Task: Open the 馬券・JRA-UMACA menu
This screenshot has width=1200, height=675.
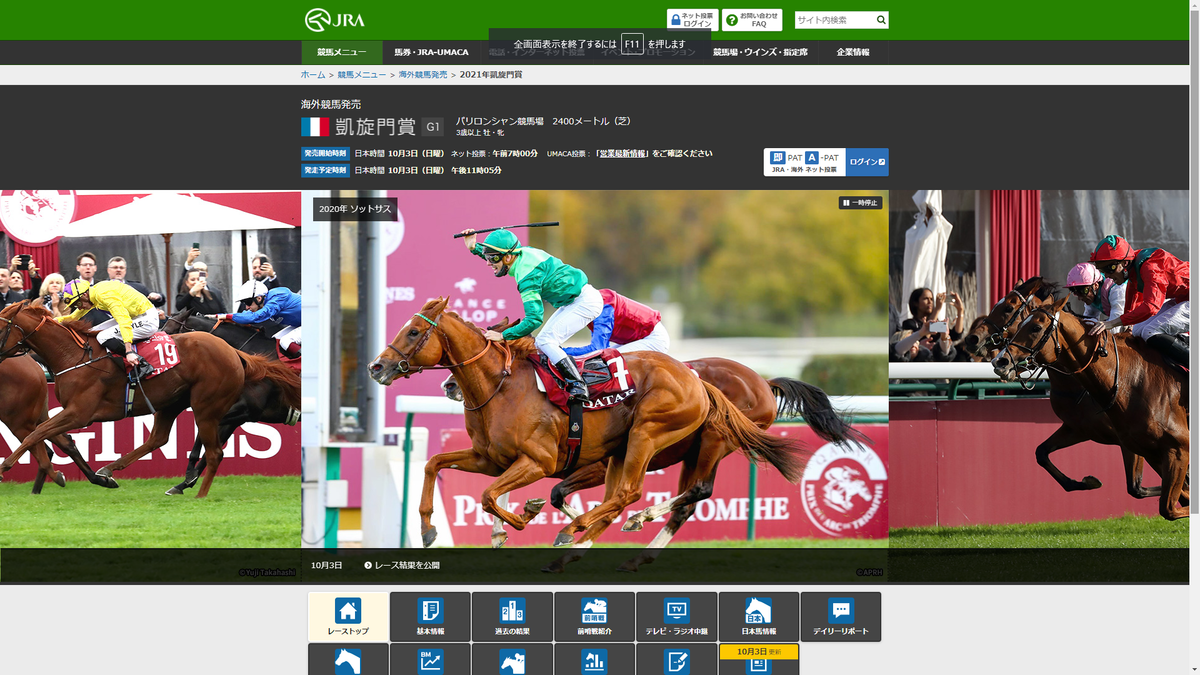Action: point(431,52)
